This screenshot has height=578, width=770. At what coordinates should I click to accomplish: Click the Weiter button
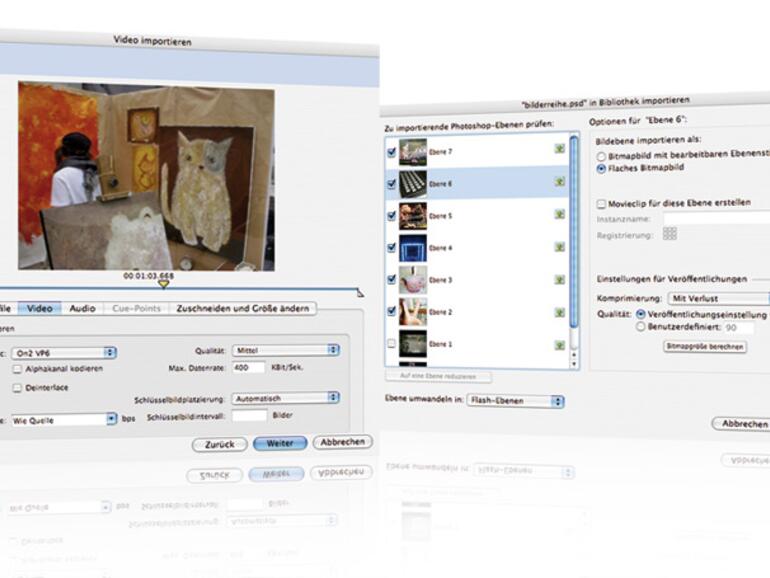click(280, 443)
